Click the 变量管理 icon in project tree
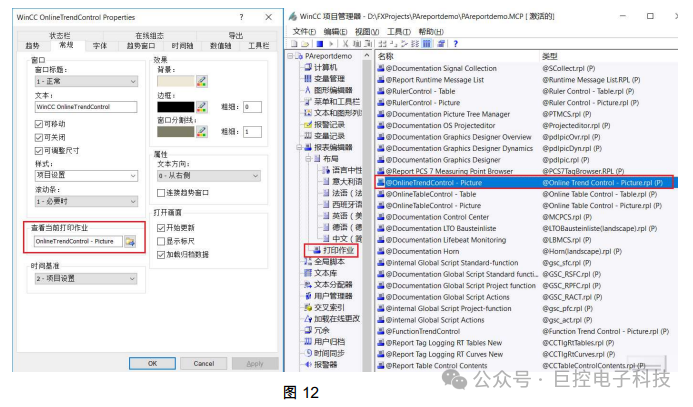693x407 pixels. (x=308, y=79)
